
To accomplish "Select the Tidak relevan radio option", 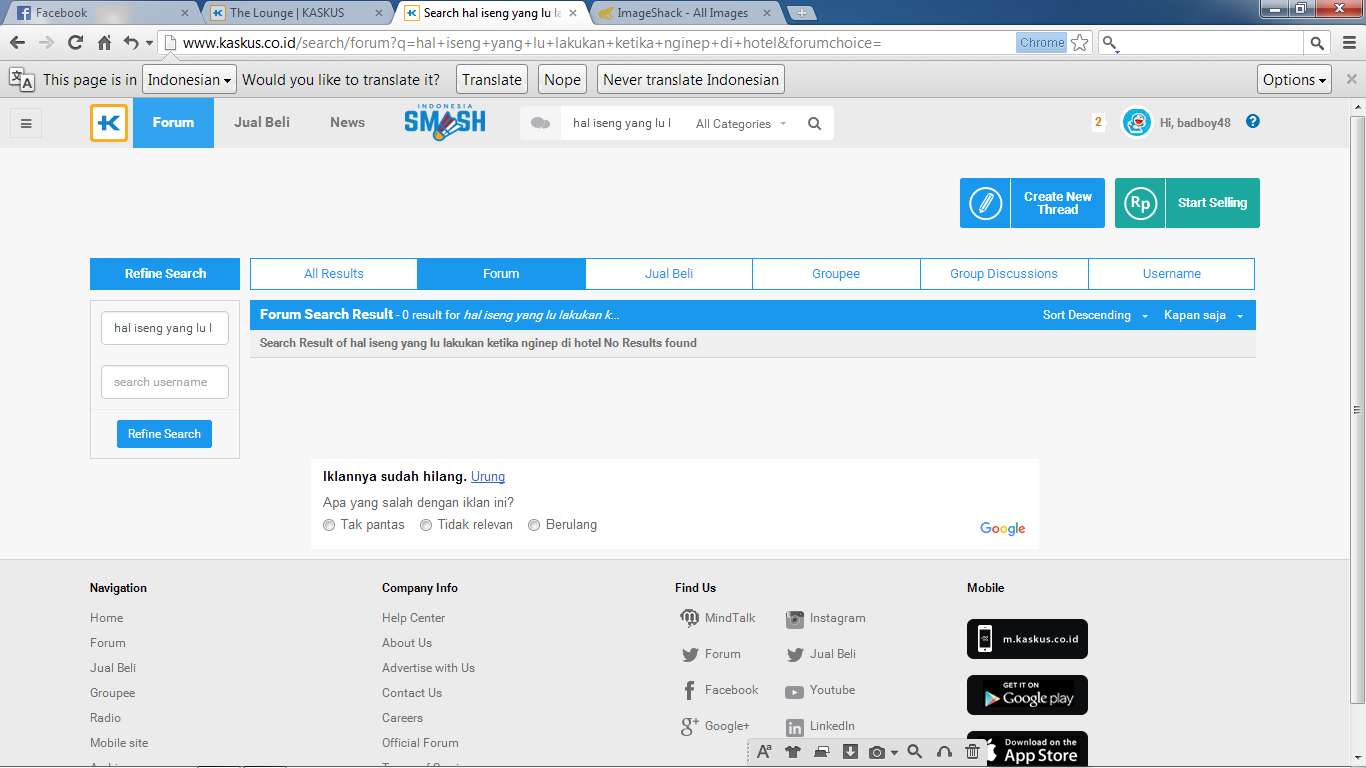I will (426, 525).
